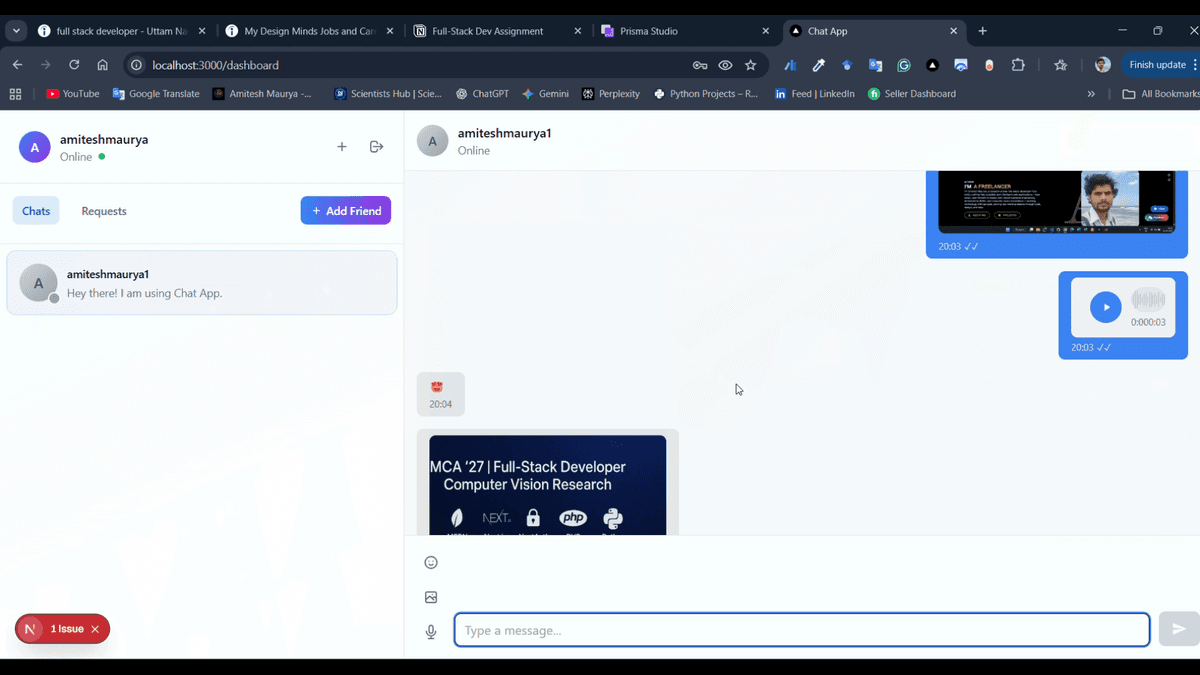The height and width of the screenshot is (675, 1200).
Task: Switch to the Requests tab
Action: point(103,211)
